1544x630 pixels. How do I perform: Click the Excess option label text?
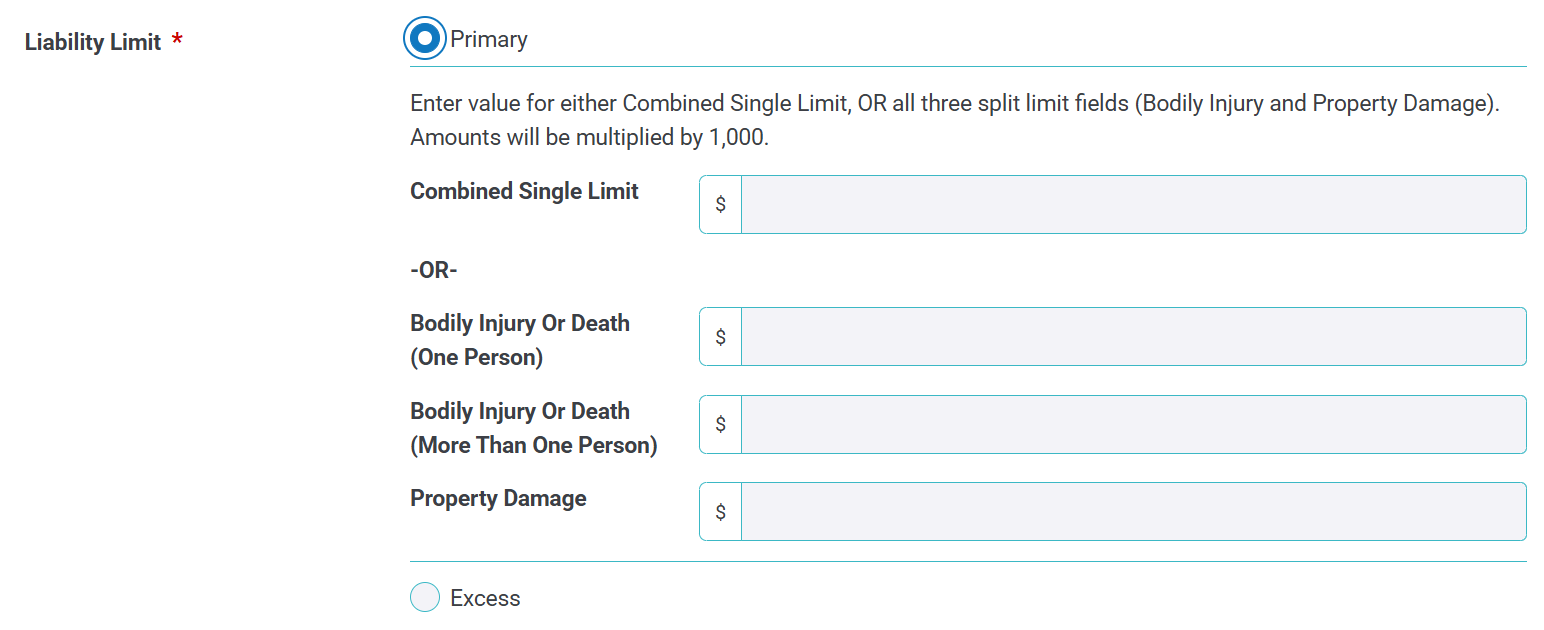pyautogui.click(x=485, y=597)
